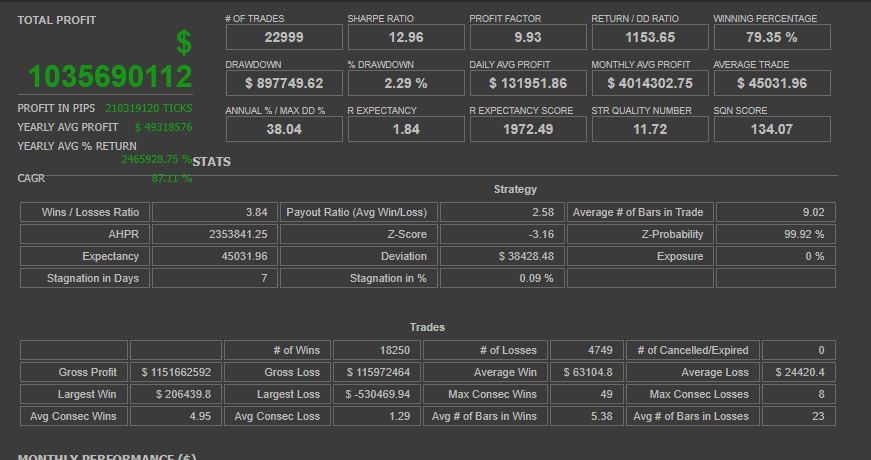This screenshot has height=460, width=871.
Task: Click the Monthly Avg Profit value
Action: tap(650, 84)
